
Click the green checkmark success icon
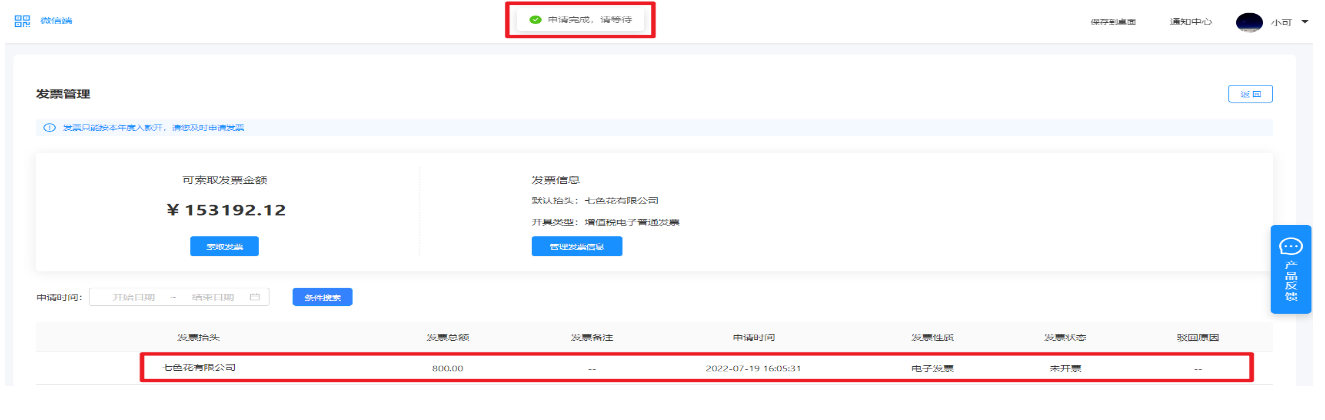pyautogui.click(x=535, y=20)
